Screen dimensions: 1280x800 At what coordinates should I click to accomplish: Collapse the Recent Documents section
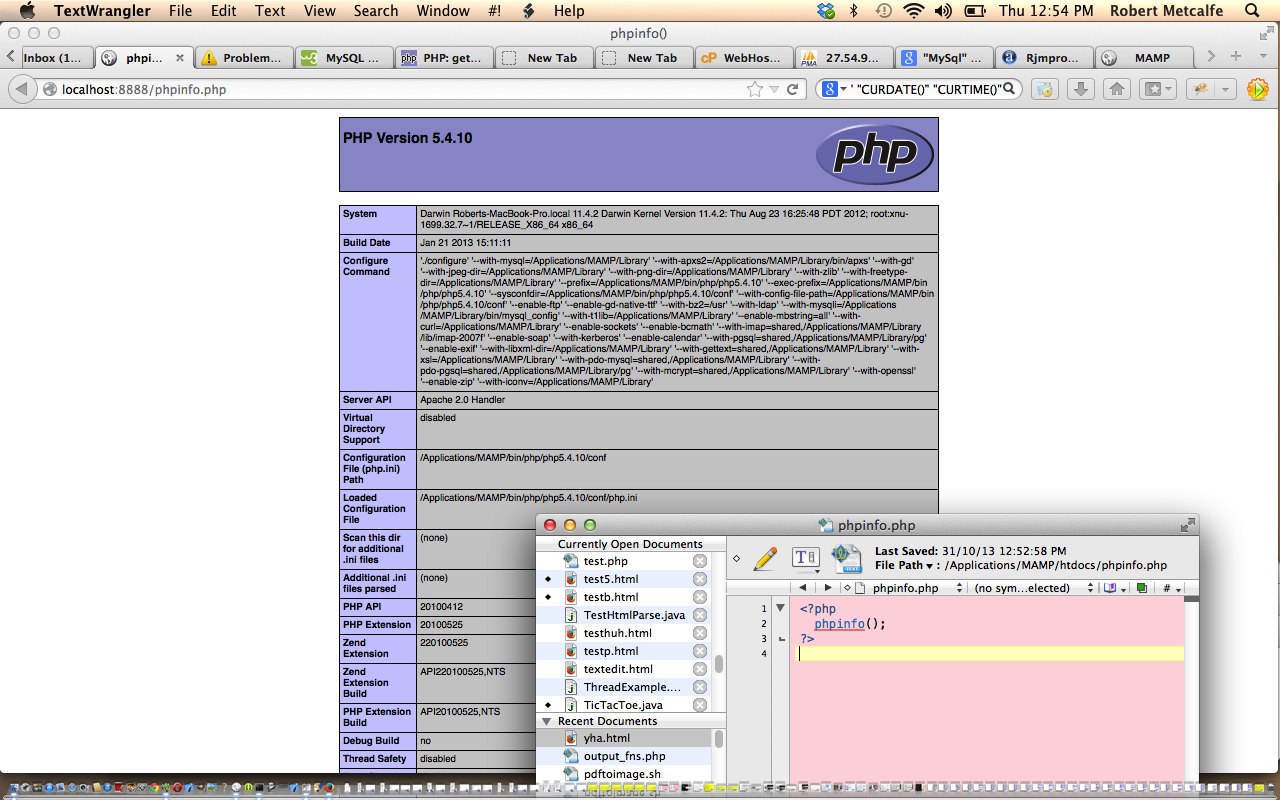[x=547, y=721]
